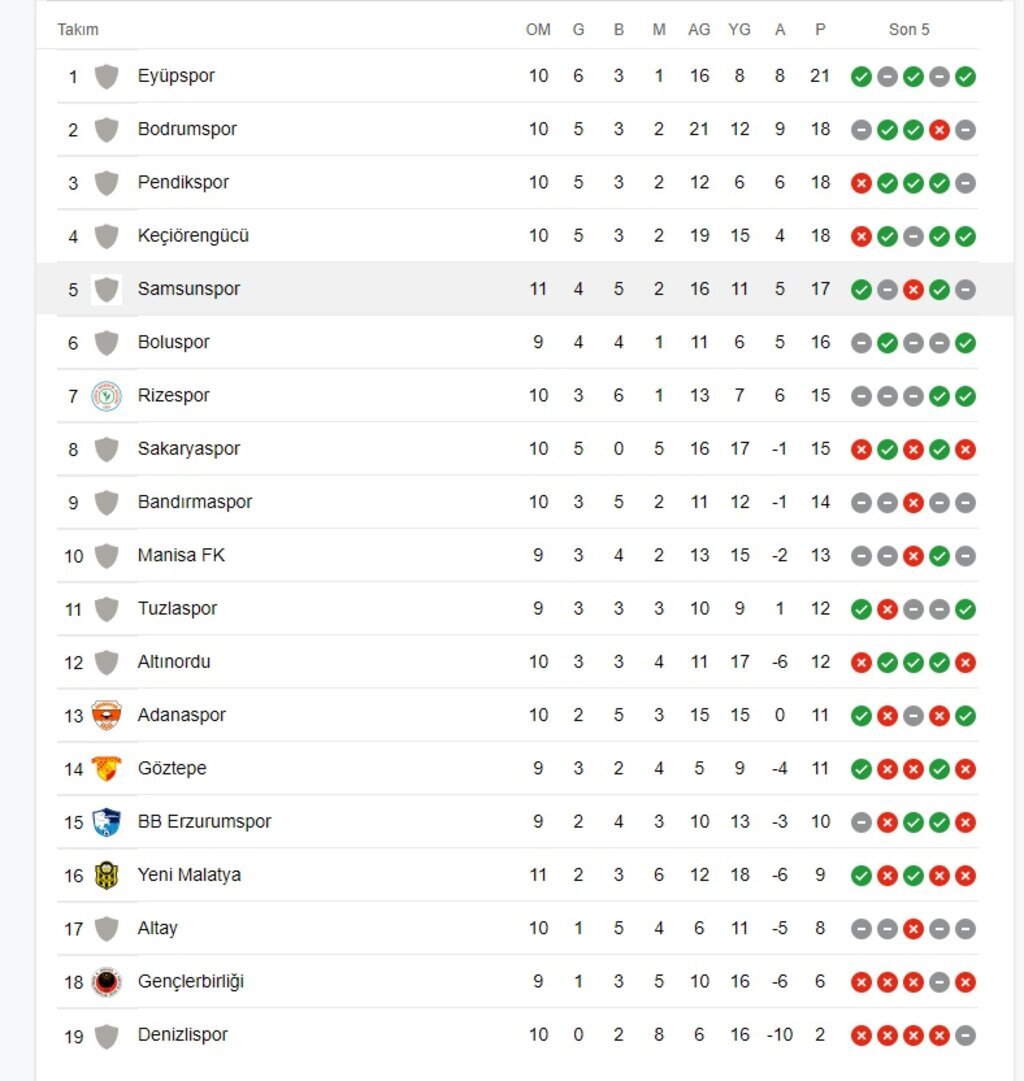Image resolution: width=1024 pixels, height=1081 pixels.
Task: Click Bodrumspor's red loss result icon
Action: (x=939, y=130)
